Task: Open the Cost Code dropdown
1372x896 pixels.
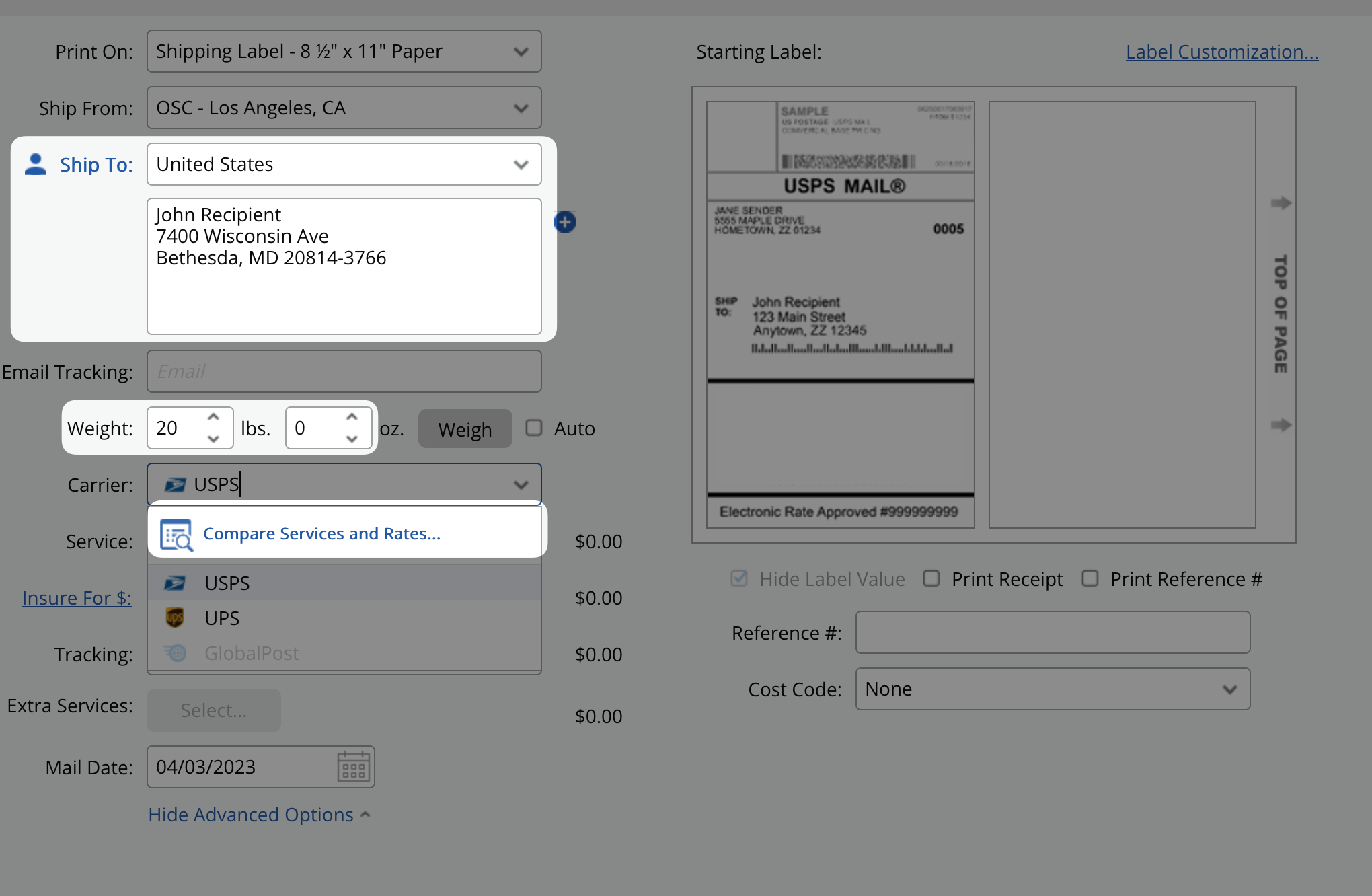Action: click(x=1053, y=689)
